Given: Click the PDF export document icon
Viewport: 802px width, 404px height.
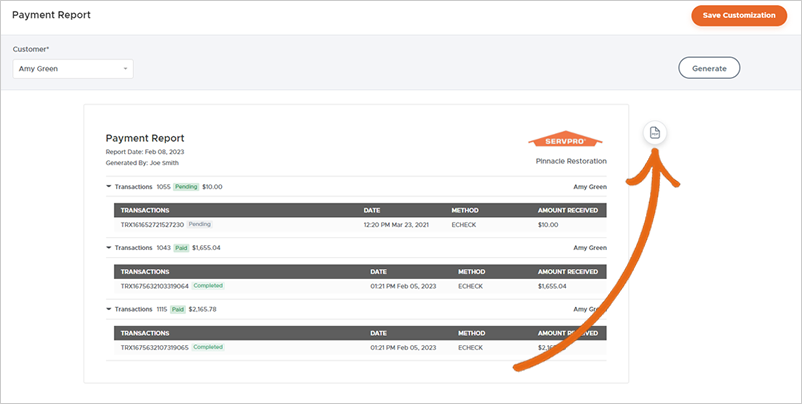Looking at the screenshot, I should point(654,133).
